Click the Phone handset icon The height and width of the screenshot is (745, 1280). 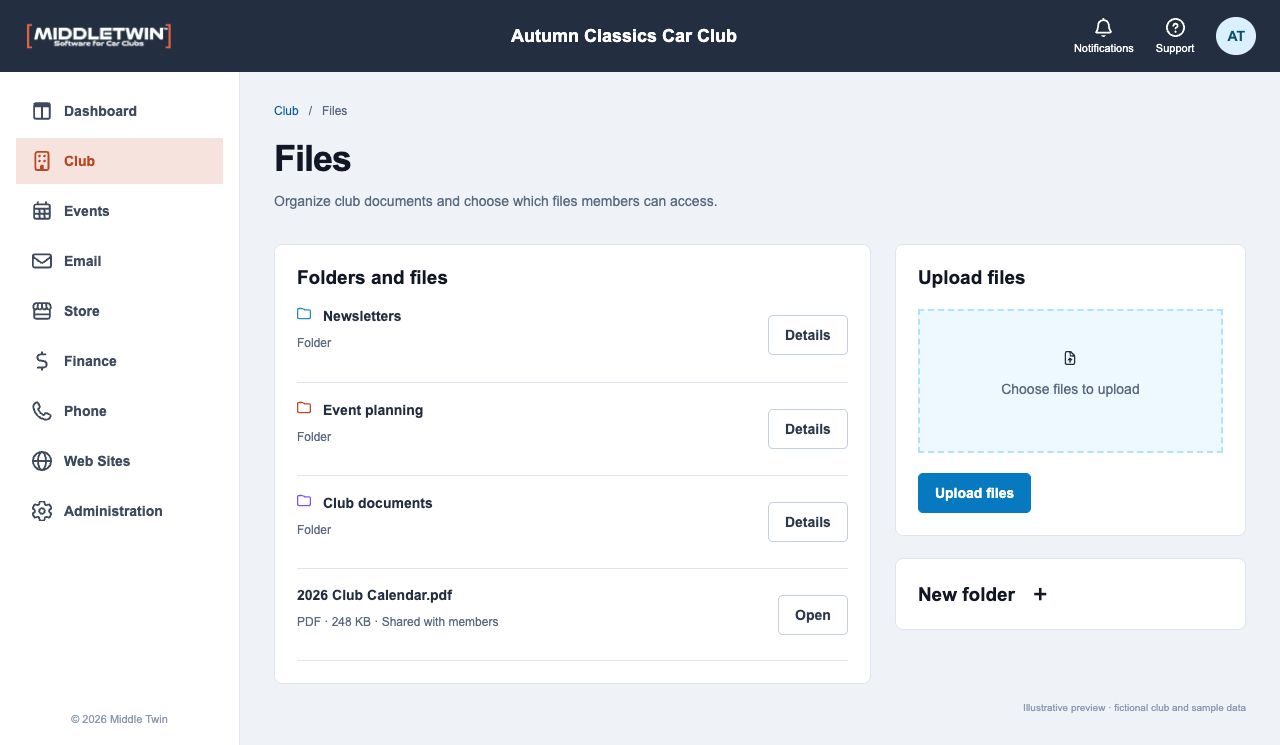click(x=42, y=411)
